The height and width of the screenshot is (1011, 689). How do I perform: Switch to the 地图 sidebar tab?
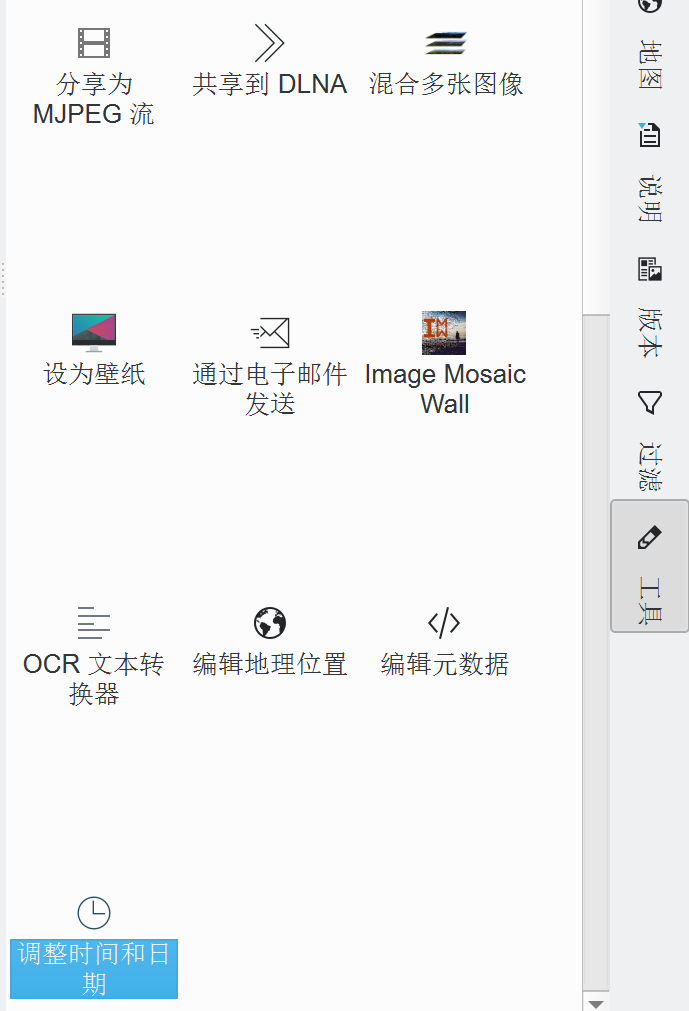[x=649, y=45]
